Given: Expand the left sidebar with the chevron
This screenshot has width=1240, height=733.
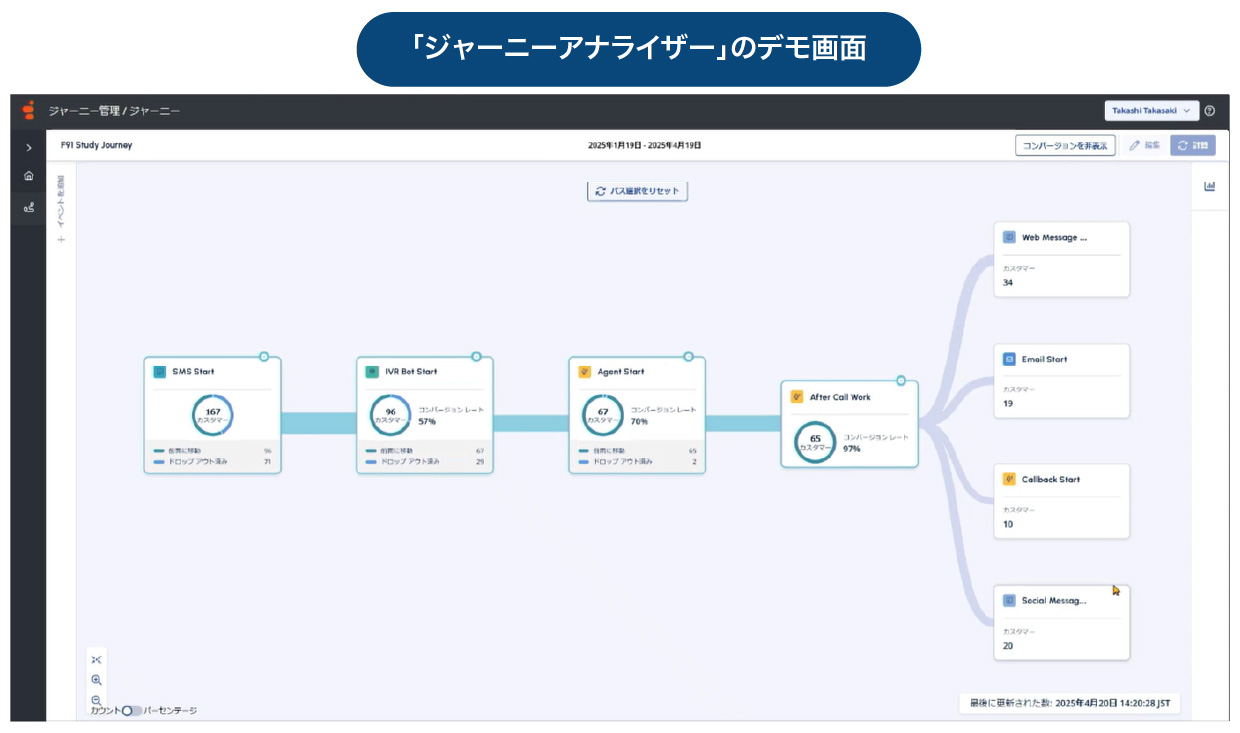Looking at the screenshot, I should click(28, 148).
